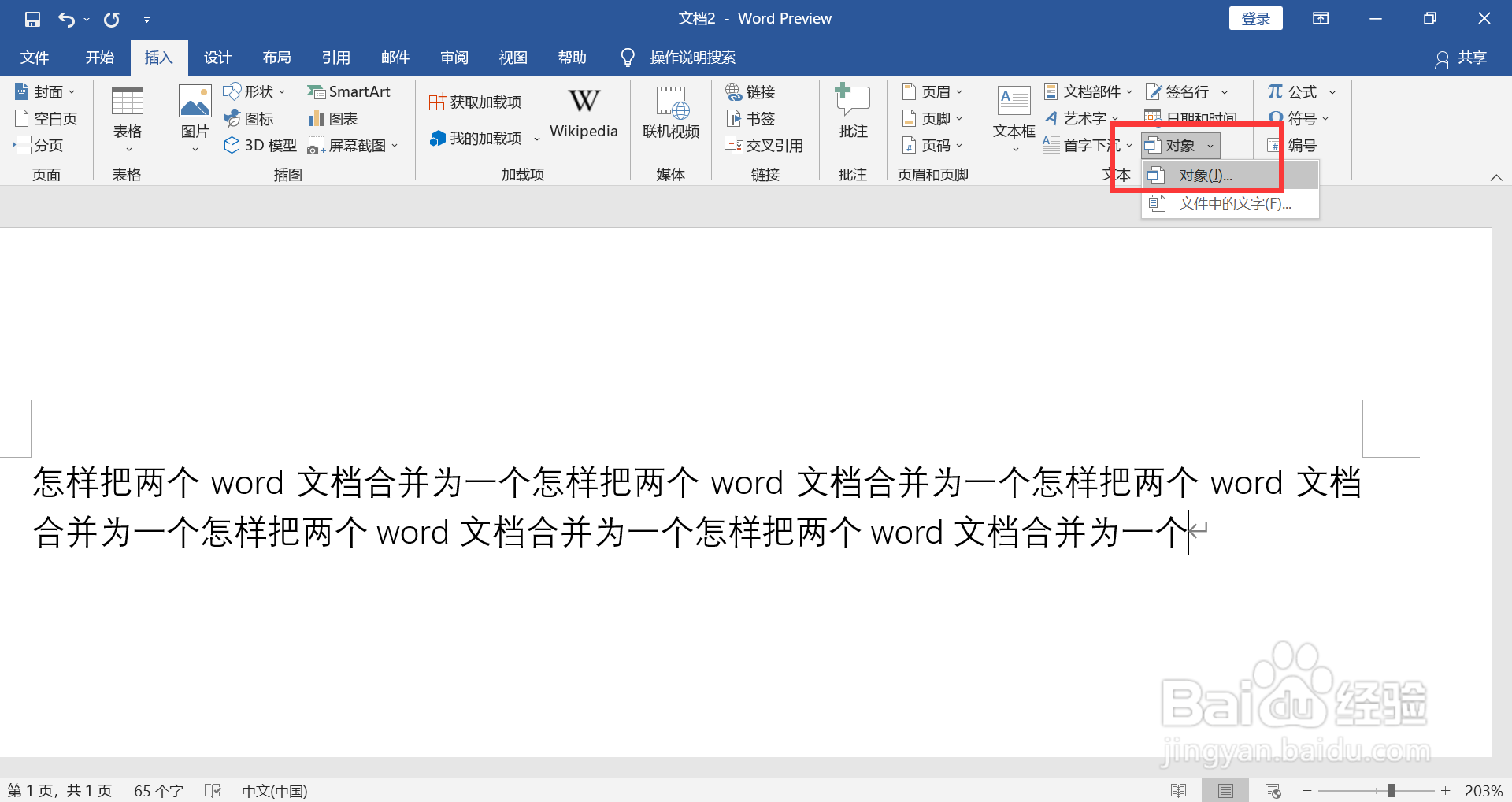The width and height of the screenshot is (1512, 802).
Task: Insert a Chart (图表)
Action: pyautogui.click(x=333, y=119)
